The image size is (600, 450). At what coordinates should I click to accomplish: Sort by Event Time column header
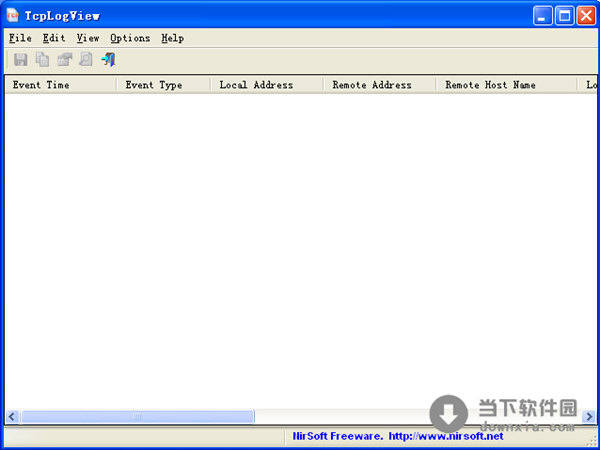(x=61, y=85)
